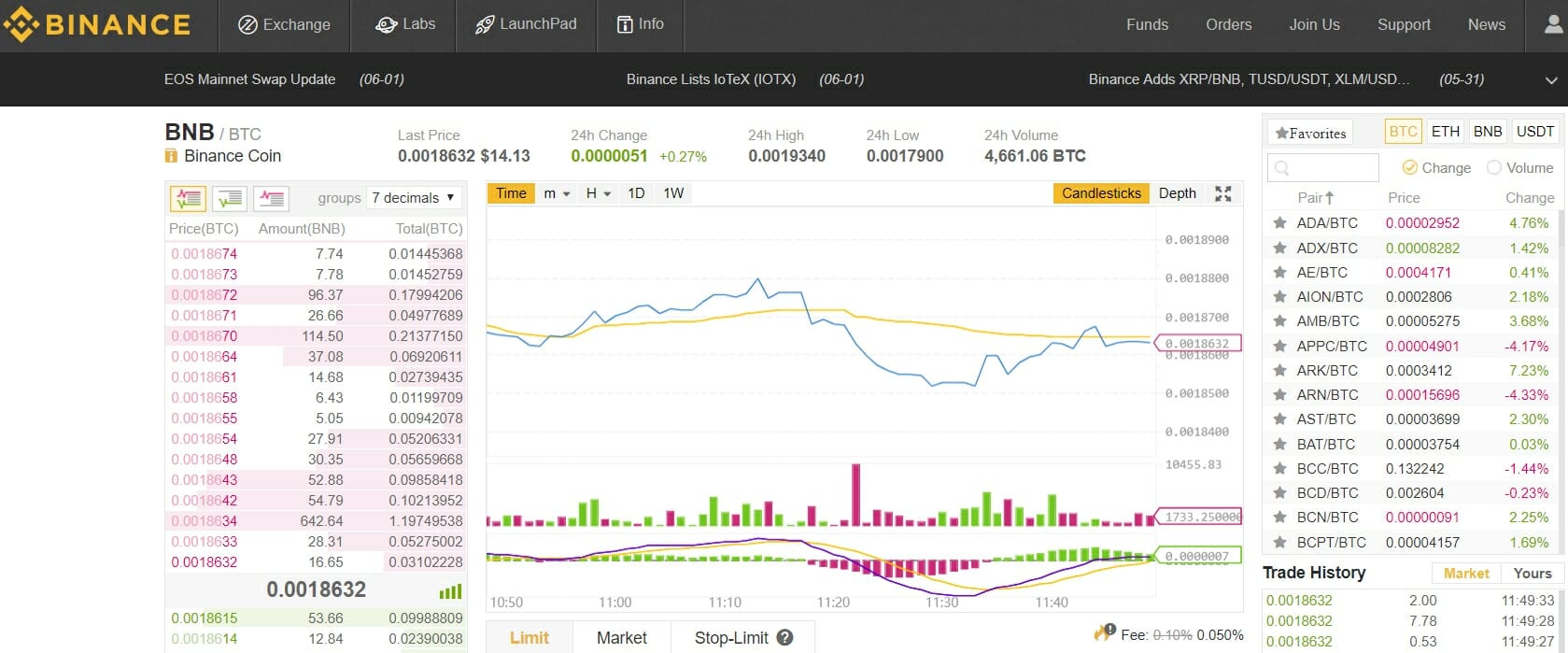Show buy orders only view
1568x653 pixels.
point(230,198)
